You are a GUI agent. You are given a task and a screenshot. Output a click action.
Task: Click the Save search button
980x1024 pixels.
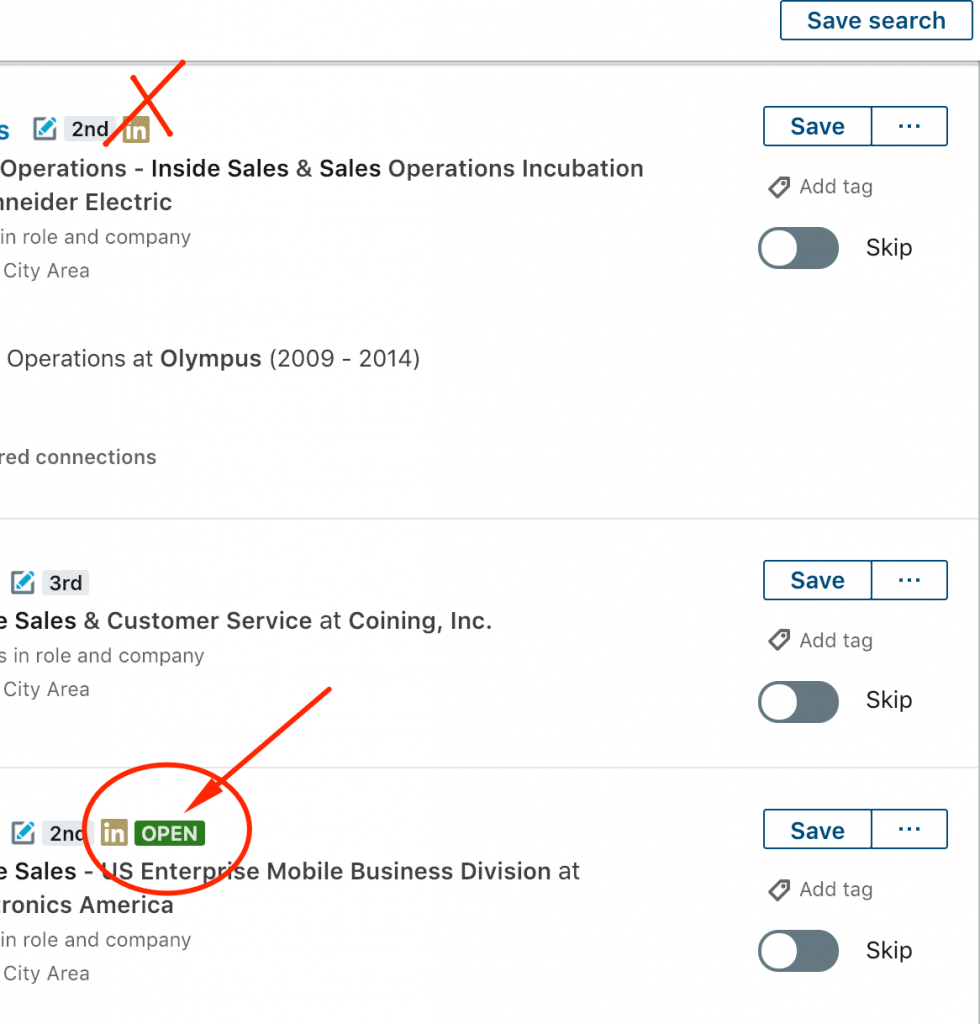876,20
